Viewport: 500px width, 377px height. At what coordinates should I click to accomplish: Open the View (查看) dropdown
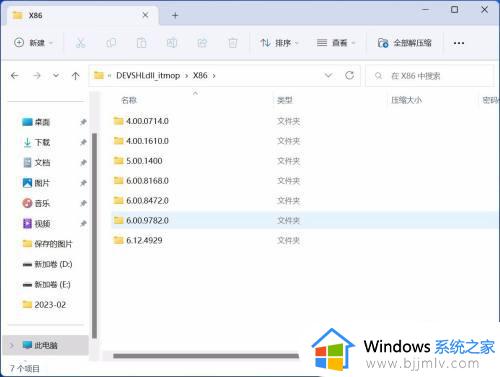click(336, 43)
